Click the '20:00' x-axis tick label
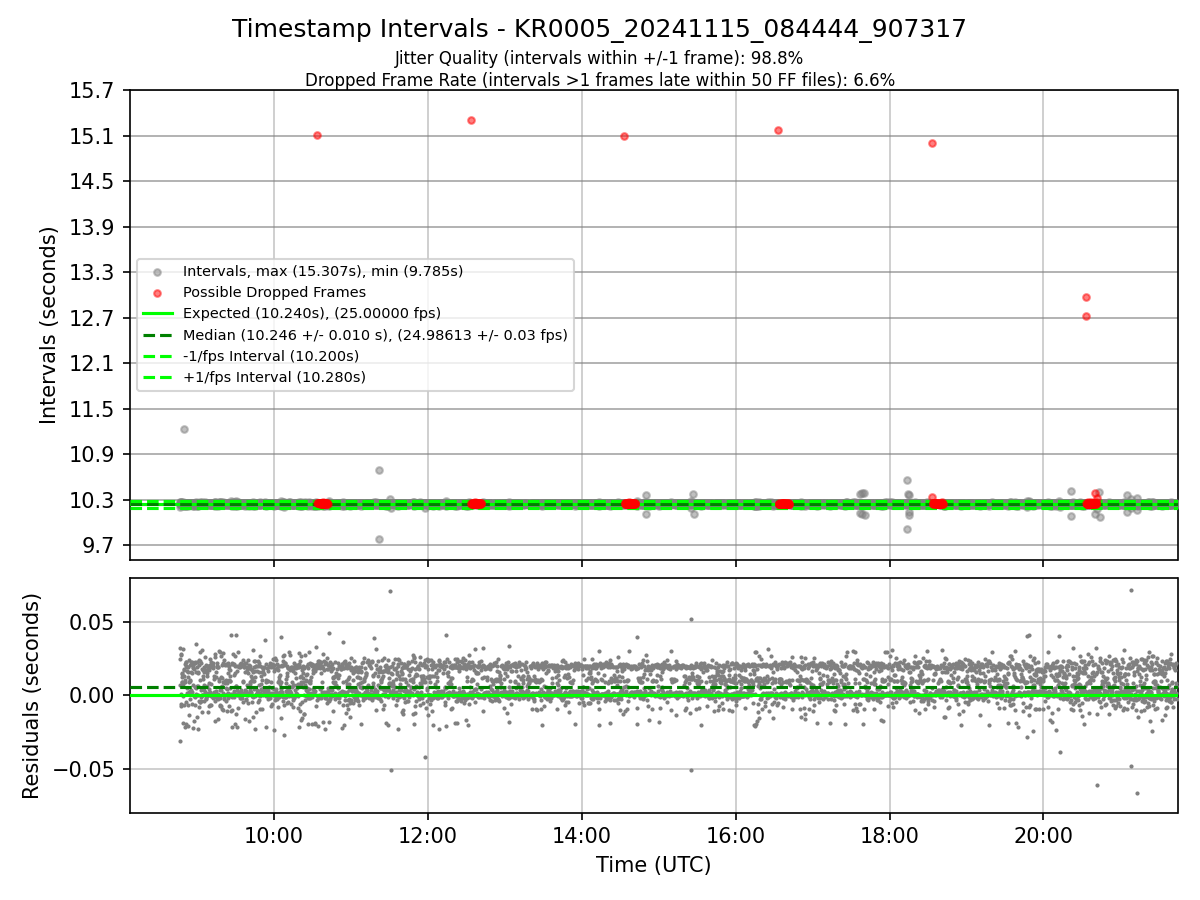 pyautogui.click(x=1044, y=836)
